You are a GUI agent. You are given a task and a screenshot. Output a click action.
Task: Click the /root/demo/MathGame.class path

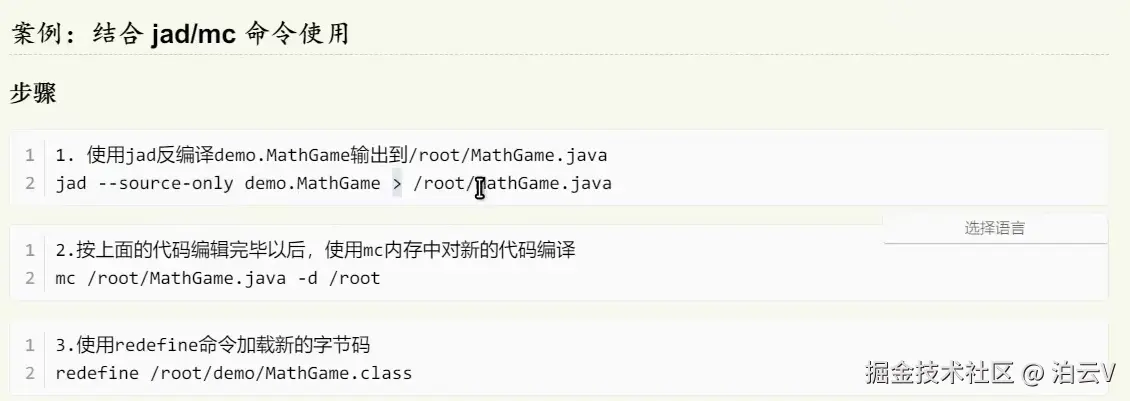pos(275,374)
